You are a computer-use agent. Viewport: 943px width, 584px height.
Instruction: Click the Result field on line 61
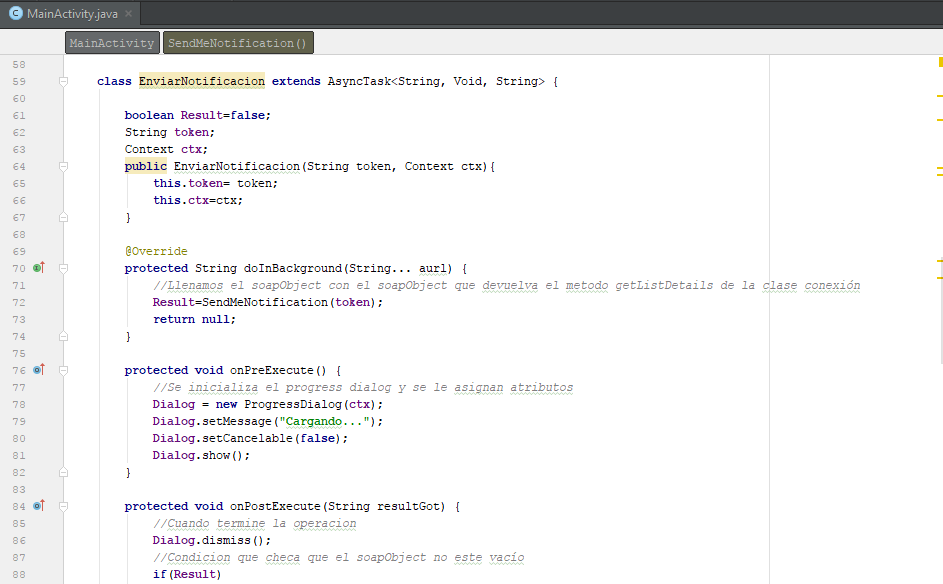pyautogui.click(x=201, y=115)
